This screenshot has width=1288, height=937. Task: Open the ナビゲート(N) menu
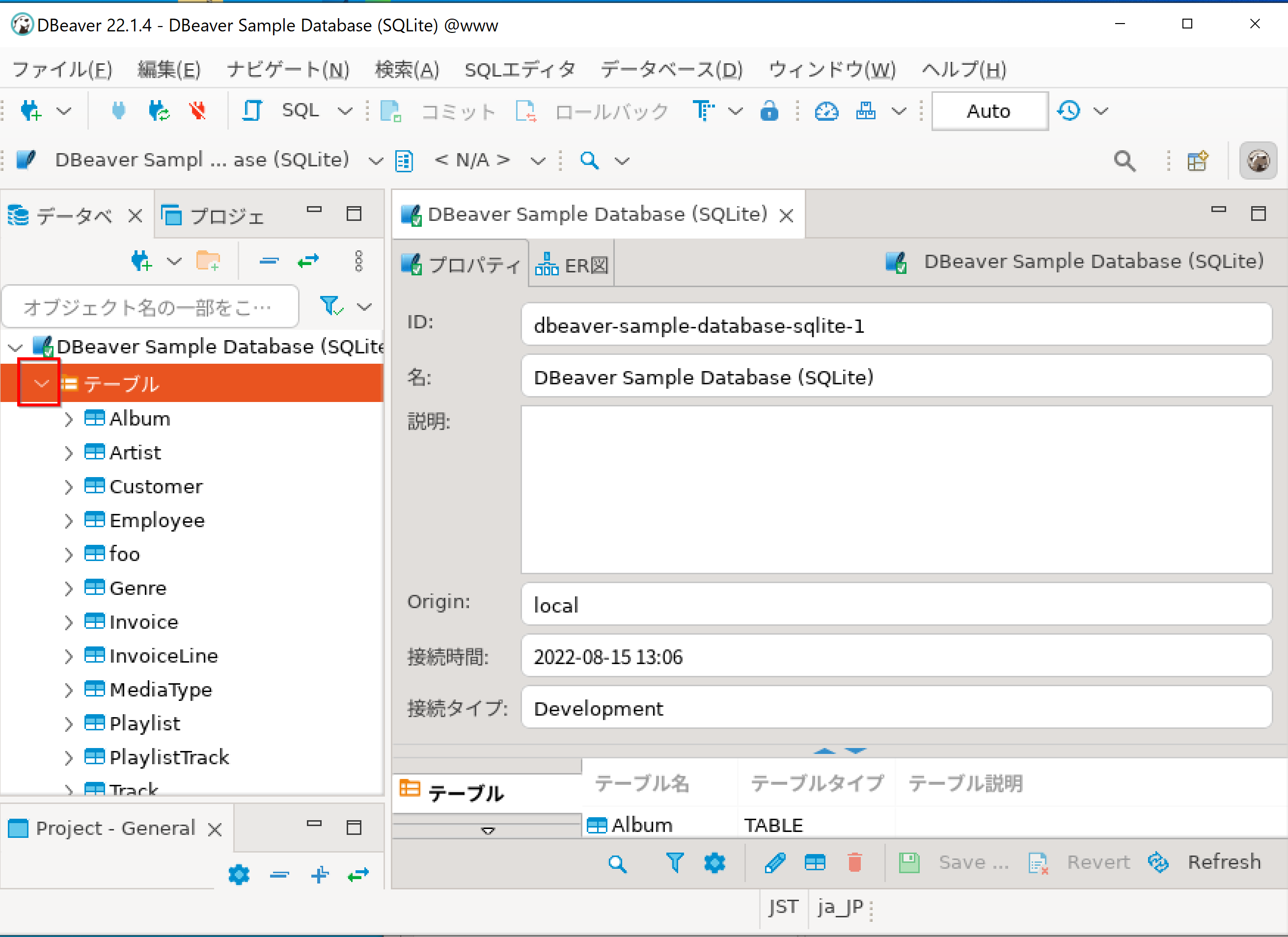point(288,69)
